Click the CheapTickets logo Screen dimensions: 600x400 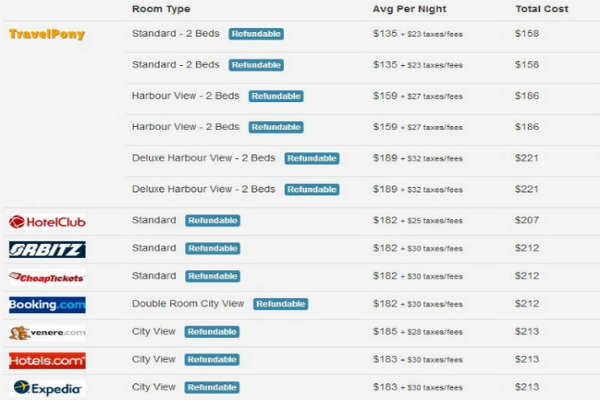point(47,277)
